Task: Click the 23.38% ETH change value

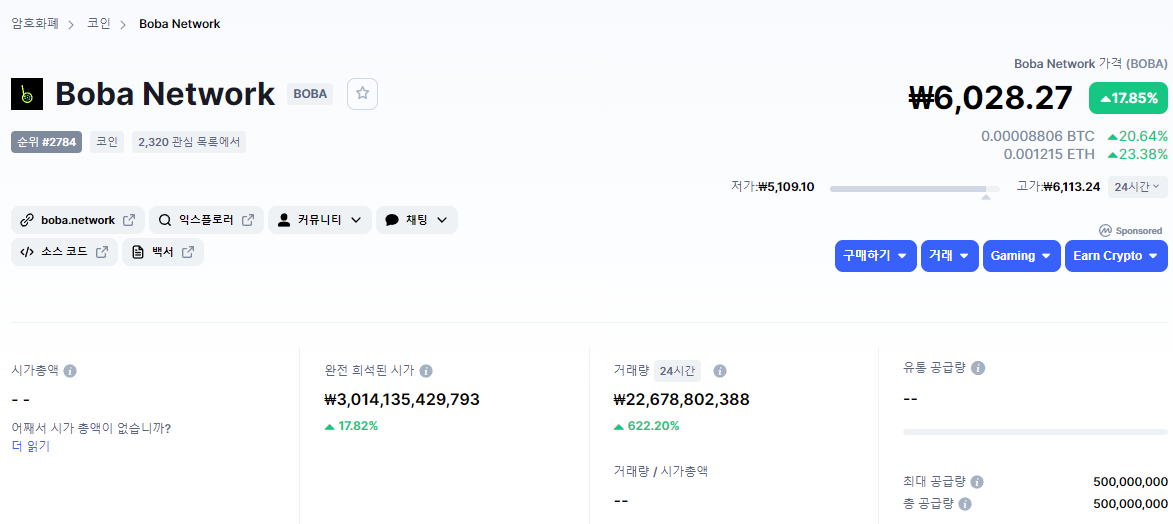Action: click(x=1137, y=154)
